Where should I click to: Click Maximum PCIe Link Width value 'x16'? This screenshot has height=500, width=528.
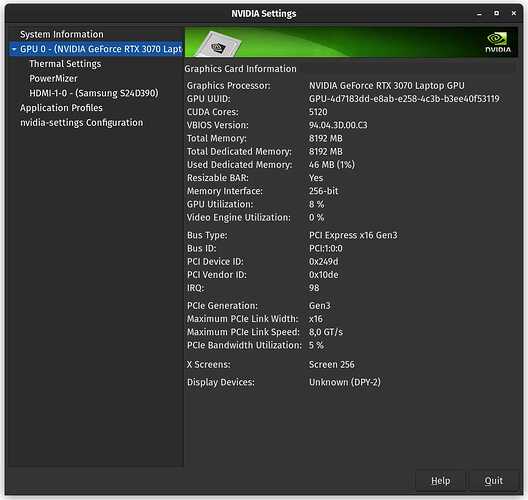click(x=316, y=319)
